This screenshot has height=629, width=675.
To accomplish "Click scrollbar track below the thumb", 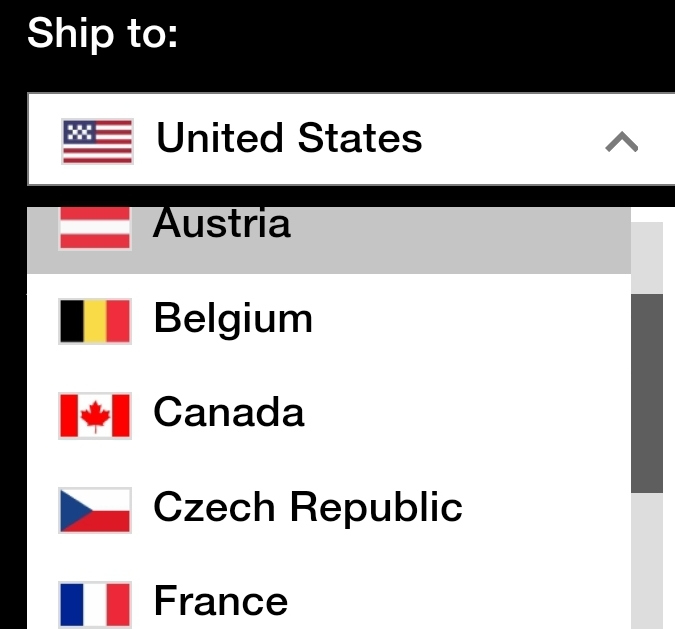I will (x=647, y=560).
